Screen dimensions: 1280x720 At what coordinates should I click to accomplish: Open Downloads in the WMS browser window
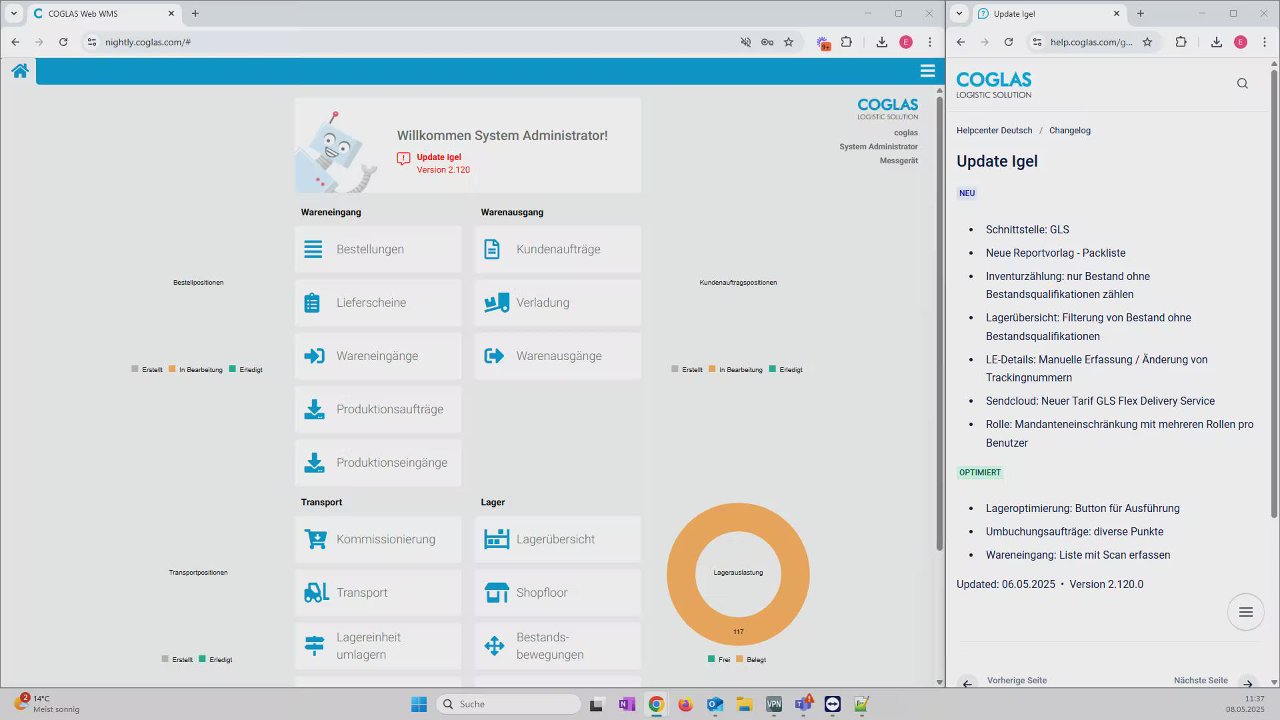(x=882, y=42)
